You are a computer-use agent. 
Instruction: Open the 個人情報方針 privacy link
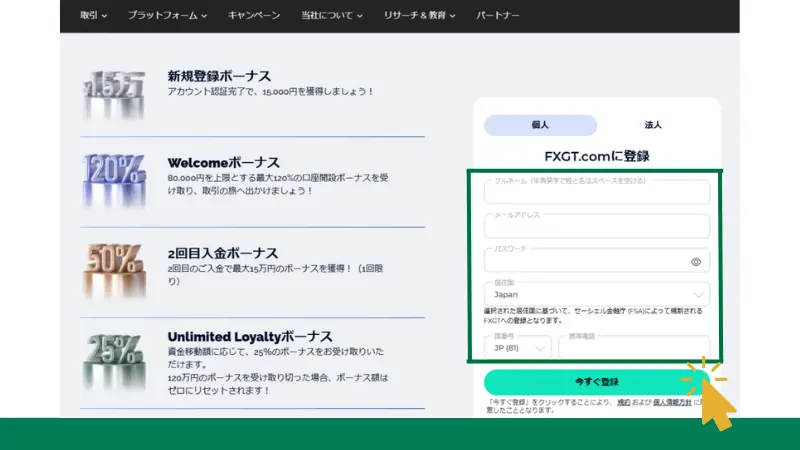[672, 402]
